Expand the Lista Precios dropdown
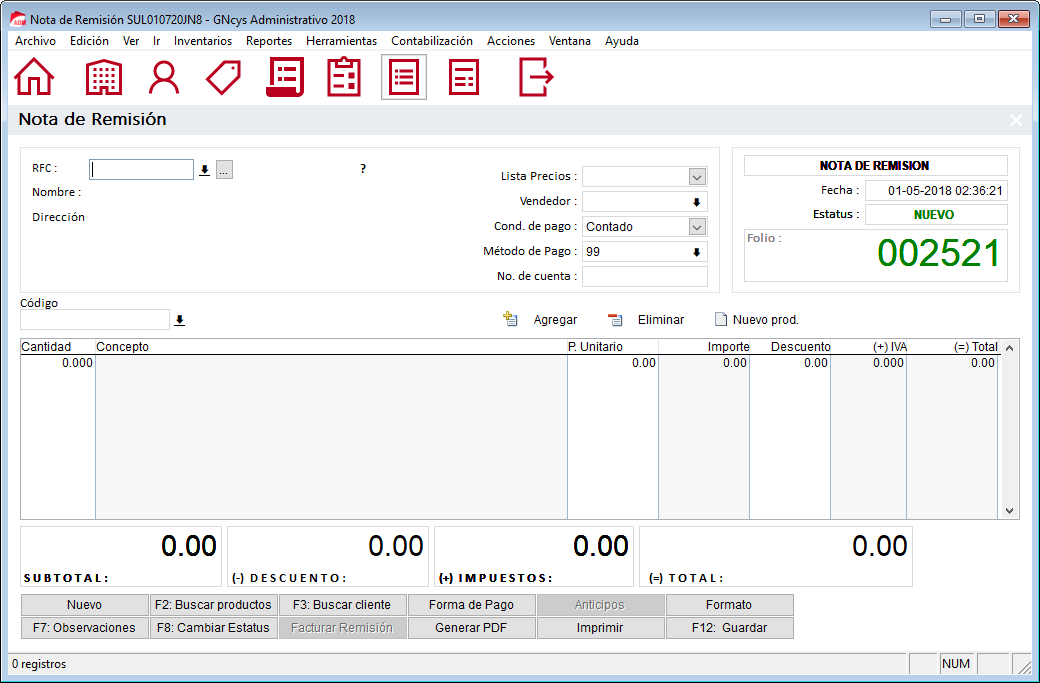The height and width of the screenshot is (683, 1040). 697,177
